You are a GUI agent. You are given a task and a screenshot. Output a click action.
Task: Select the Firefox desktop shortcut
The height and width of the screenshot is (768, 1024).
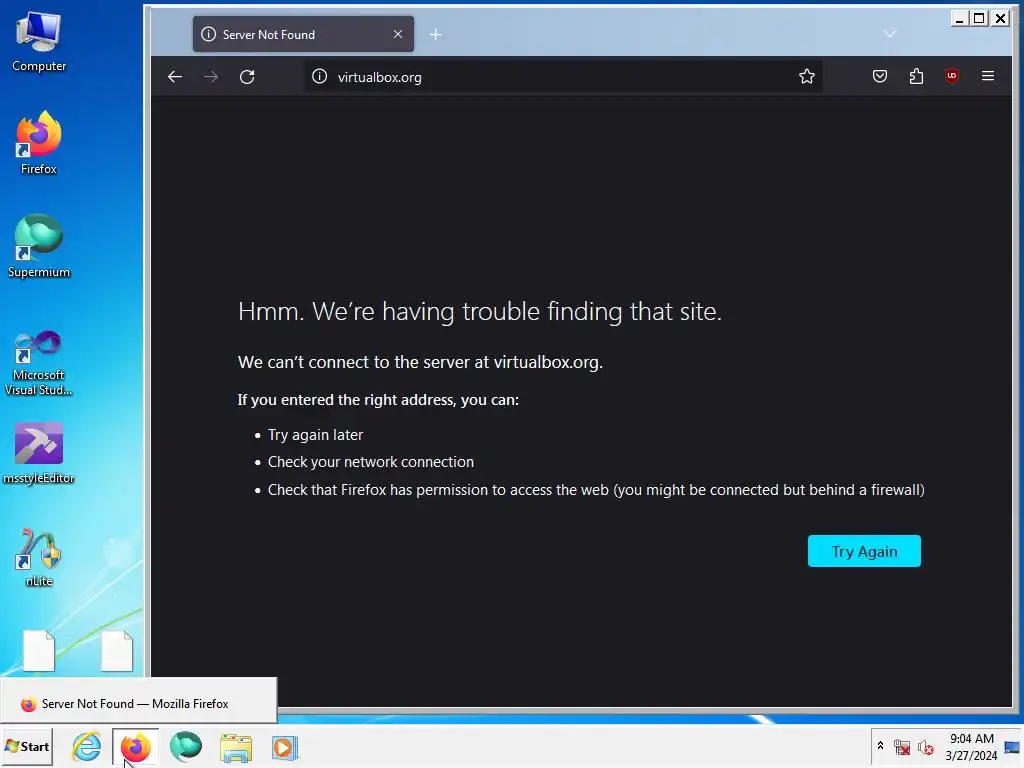(39, 143)
